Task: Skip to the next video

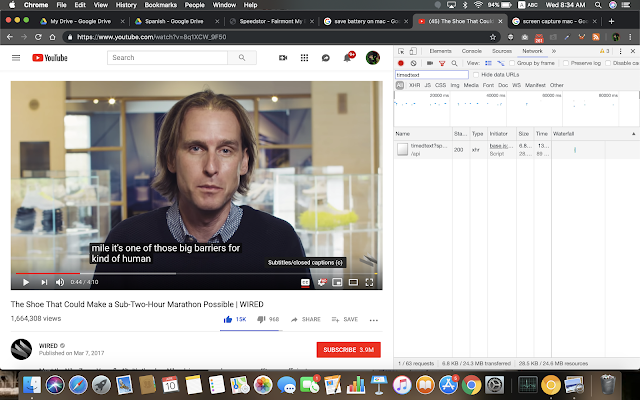Action: (x=44, y=282)
